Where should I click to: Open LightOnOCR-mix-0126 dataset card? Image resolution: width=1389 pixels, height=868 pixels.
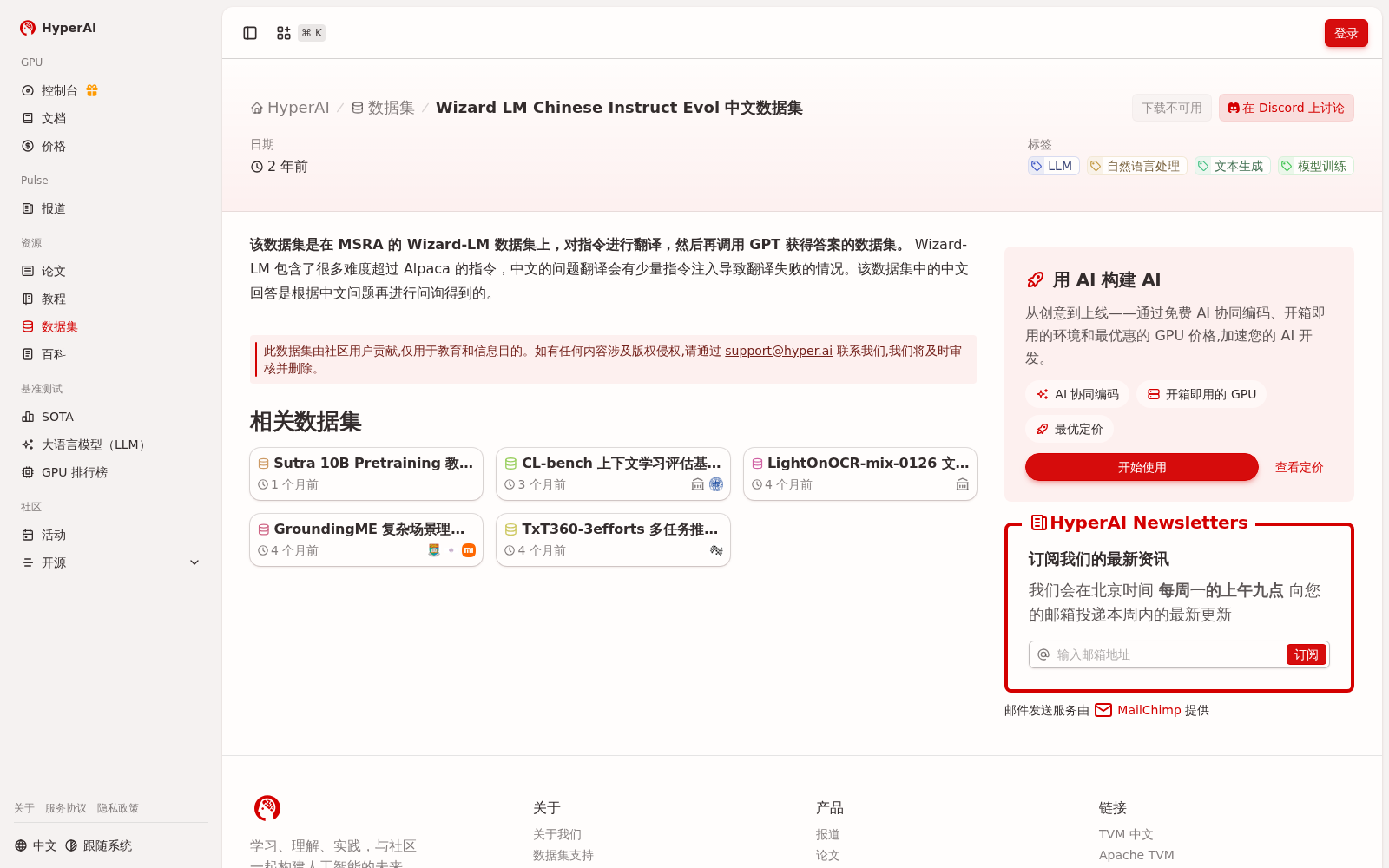[860, 474]
